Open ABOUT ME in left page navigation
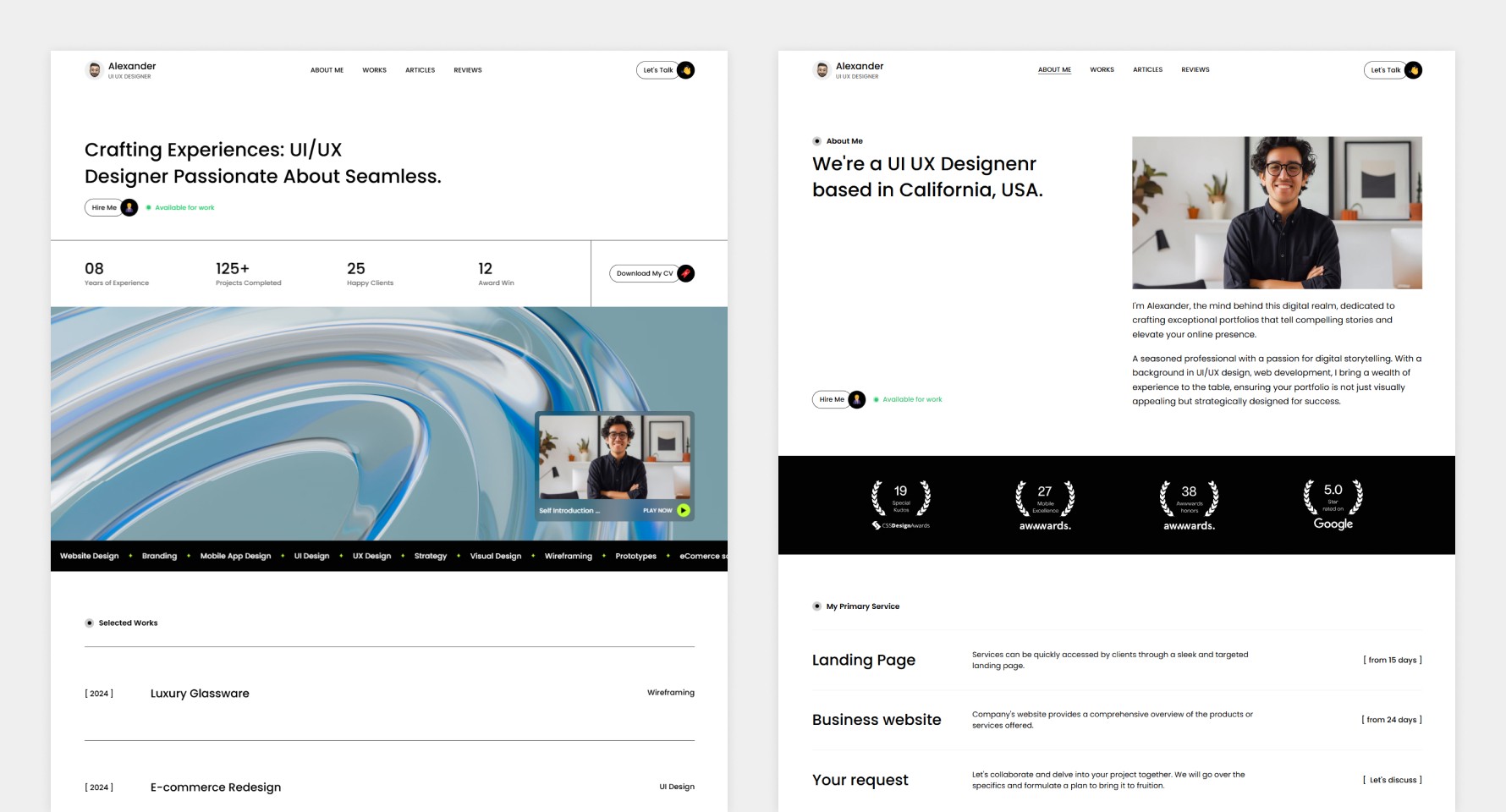This screenshot has height=812, width=1506. point(327,70)
